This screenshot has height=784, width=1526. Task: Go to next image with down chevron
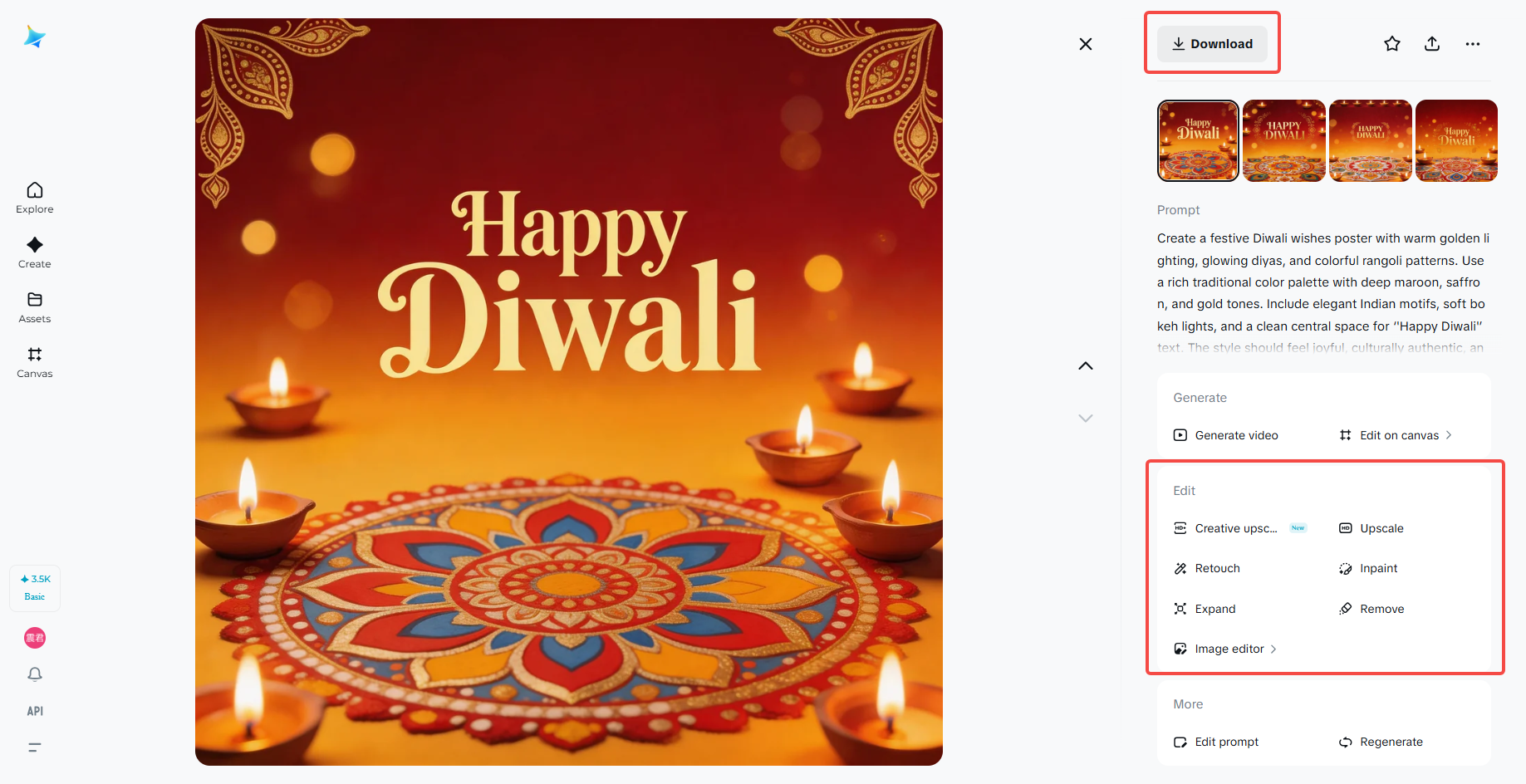1086,418
